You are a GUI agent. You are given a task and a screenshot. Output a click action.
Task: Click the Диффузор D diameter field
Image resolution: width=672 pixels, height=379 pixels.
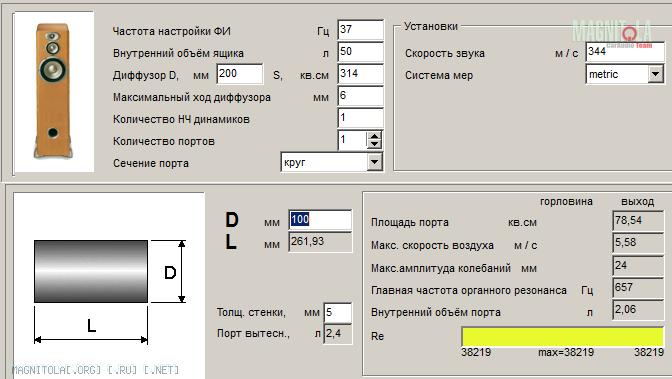coord(240,74)
